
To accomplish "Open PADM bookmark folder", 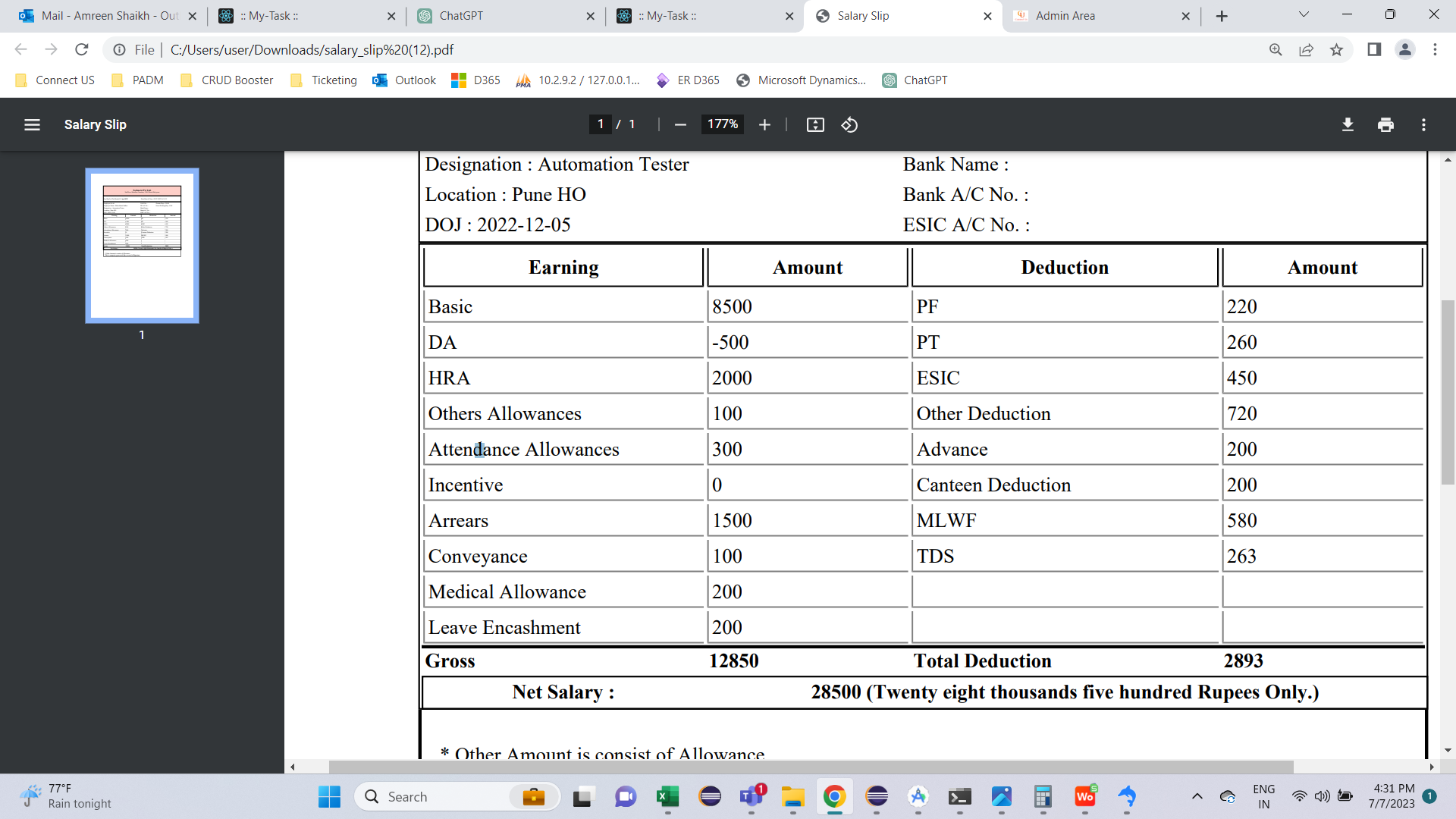I will [x=137, y=80].
